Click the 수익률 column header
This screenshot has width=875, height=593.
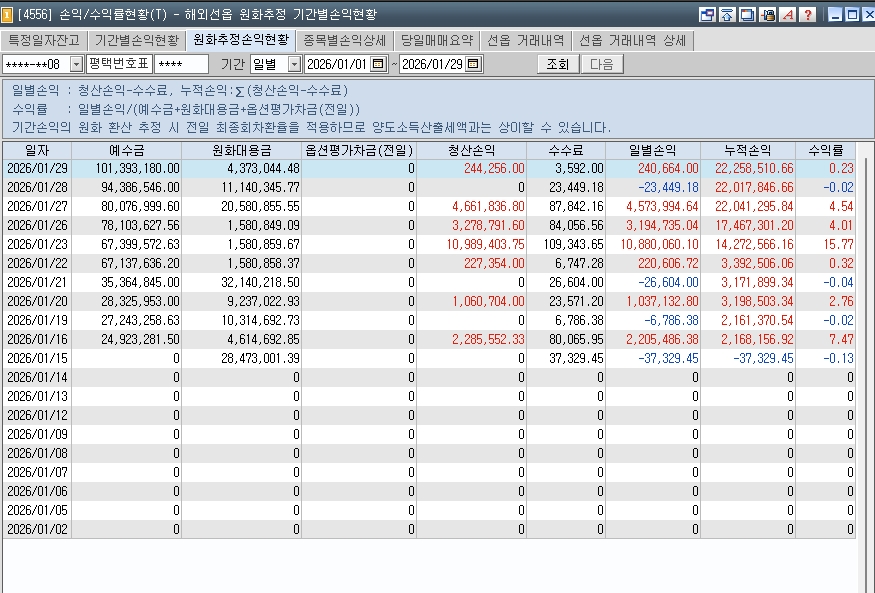point(825,151)
